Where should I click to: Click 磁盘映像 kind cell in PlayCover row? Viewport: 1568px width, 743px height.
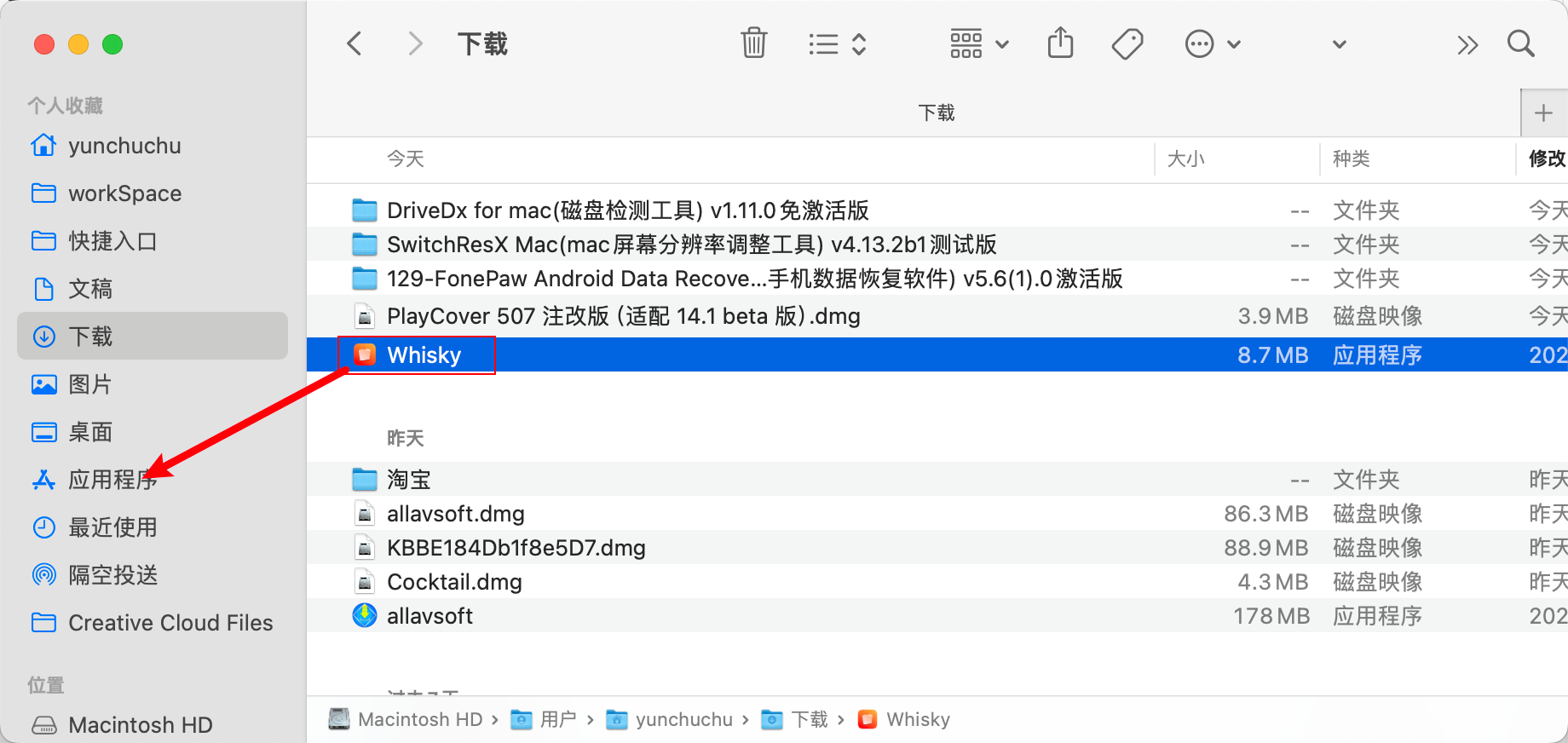(x=1378, y=316)
